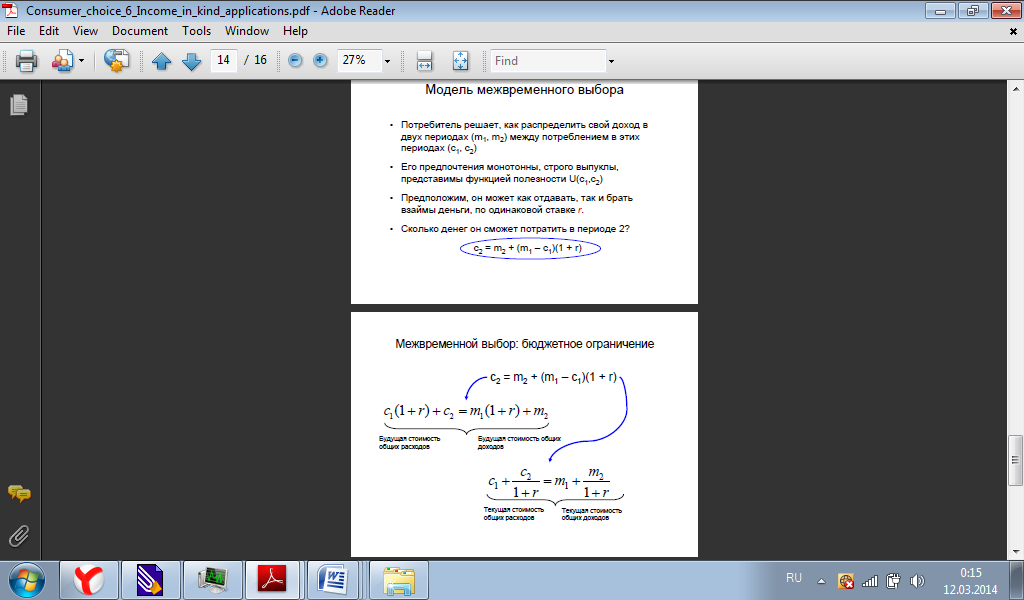1024x600 pixels.
Task: Click the network signal tray icon
Action: [x=870, y=580]
